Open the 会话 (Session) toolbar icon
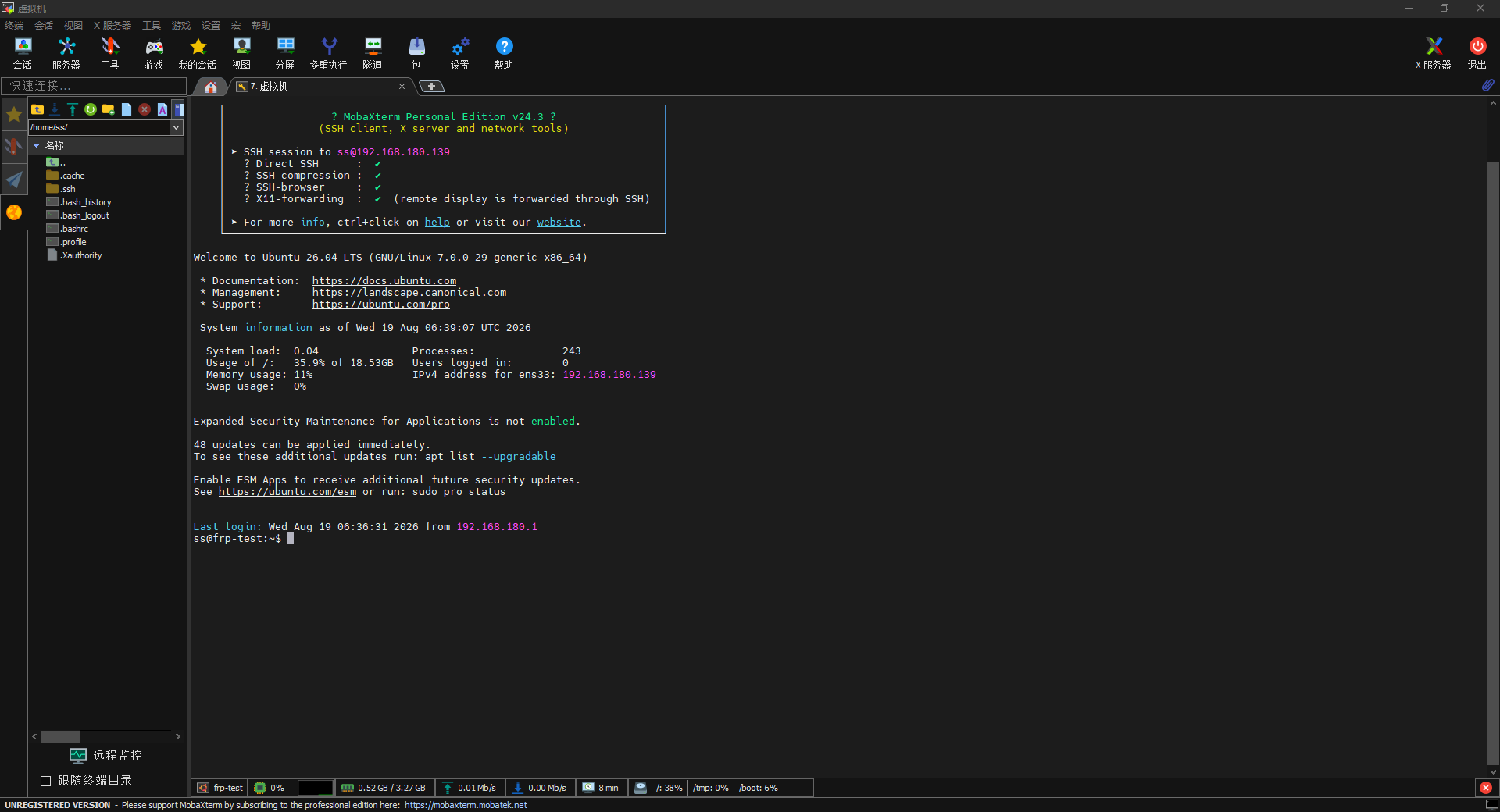 point(23,53)
